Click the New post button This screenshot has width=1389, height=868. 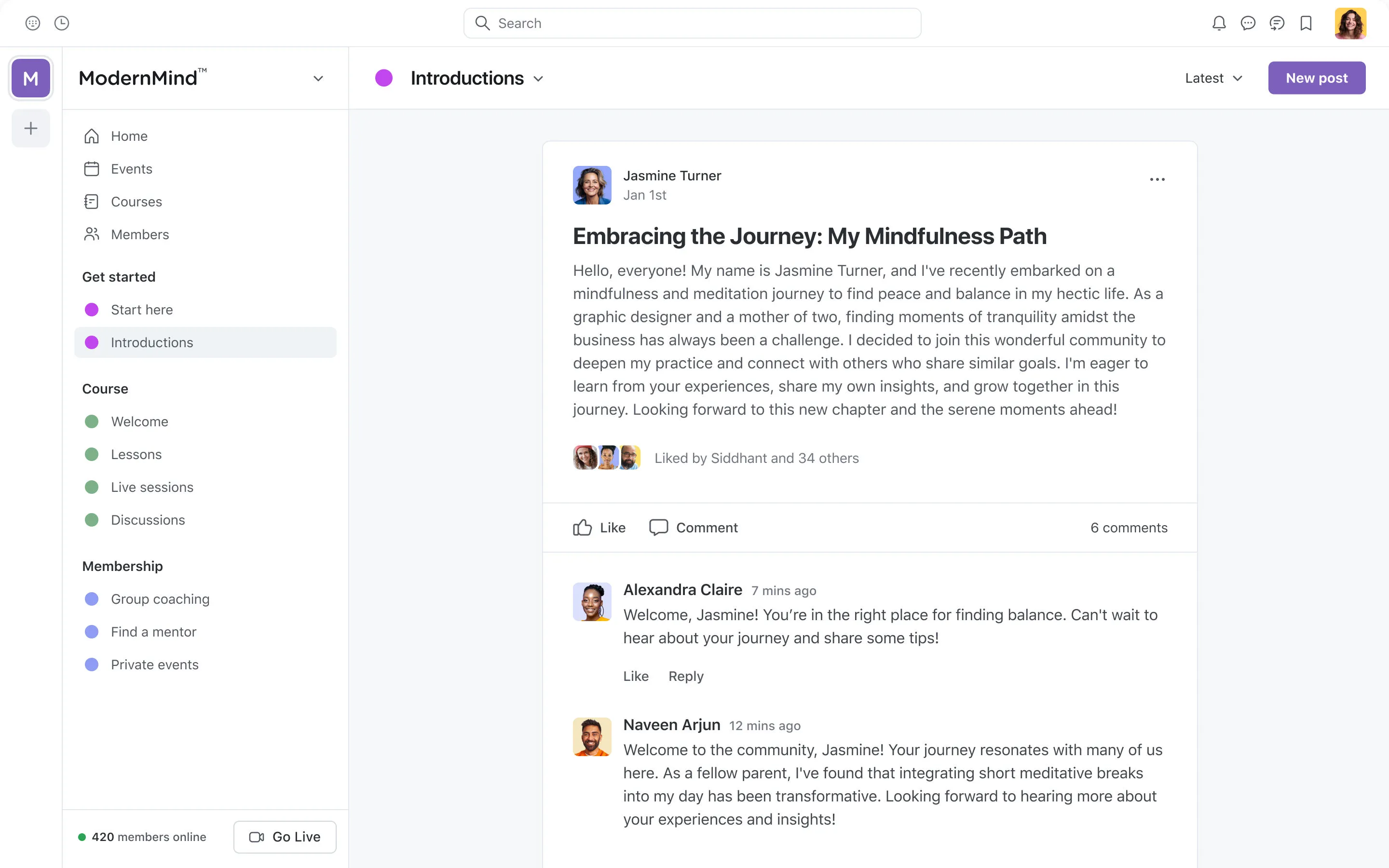click(x=1316, y=78)
